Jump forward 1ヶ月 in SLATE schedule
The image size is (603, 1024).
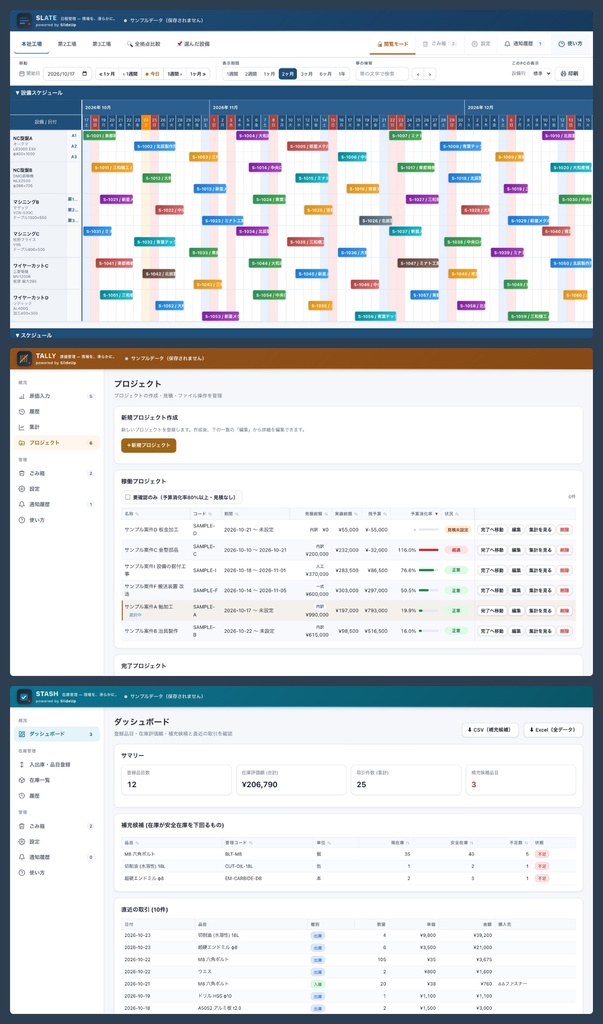(x=197, y=74)
